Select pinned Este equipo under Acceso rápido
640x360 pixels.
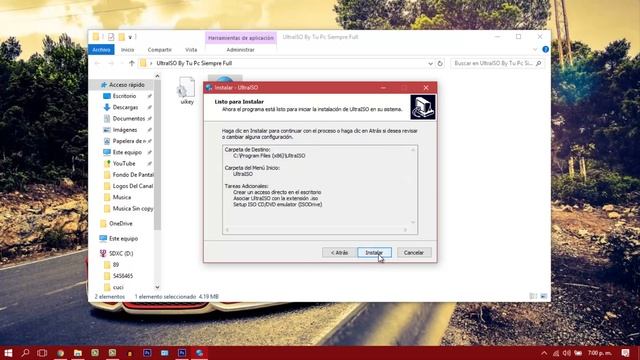click(x=127, y=152)
